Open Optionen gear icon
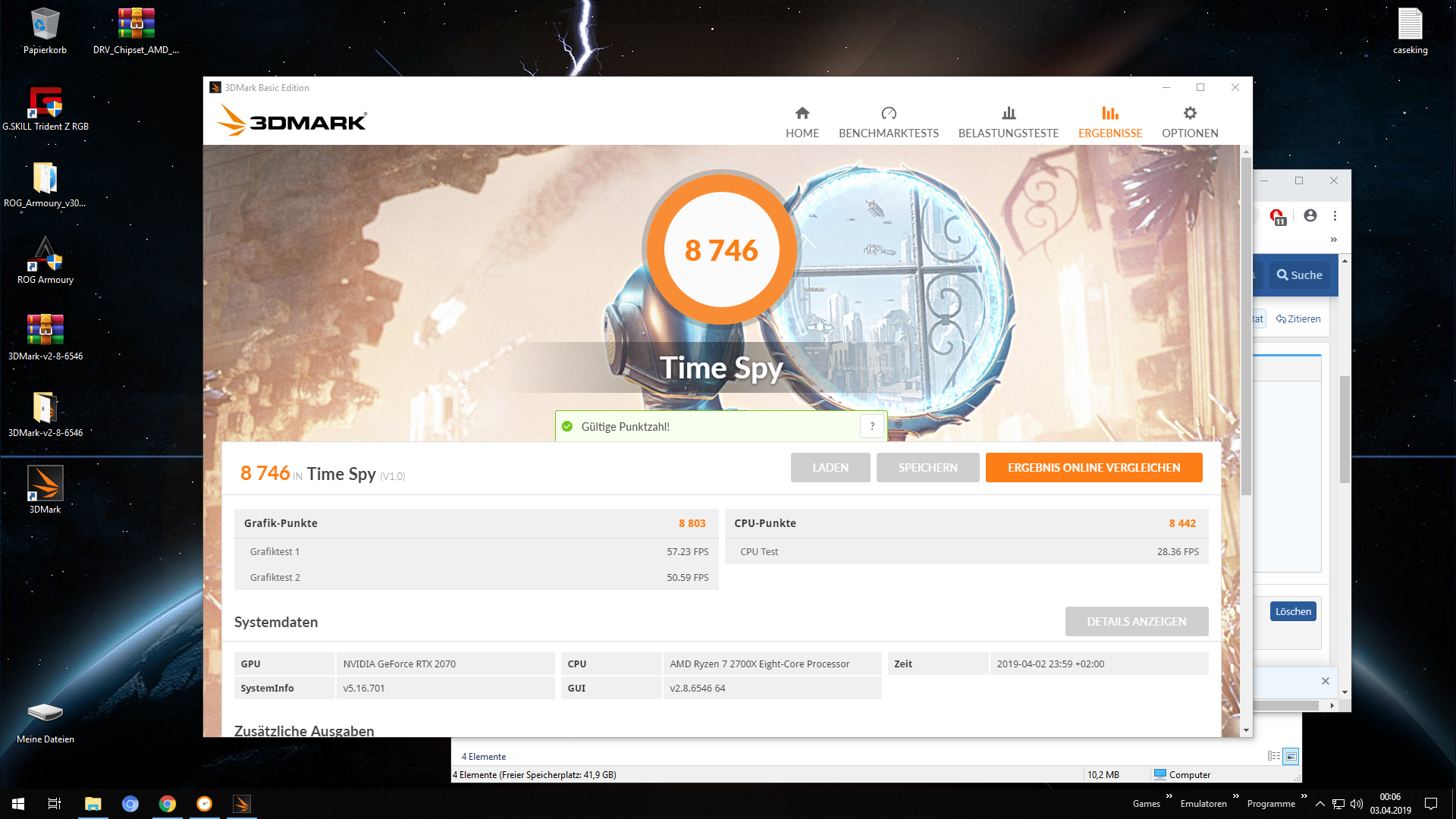The width and height of the screenshot is (1456, 819). [x=1189, y=114]
